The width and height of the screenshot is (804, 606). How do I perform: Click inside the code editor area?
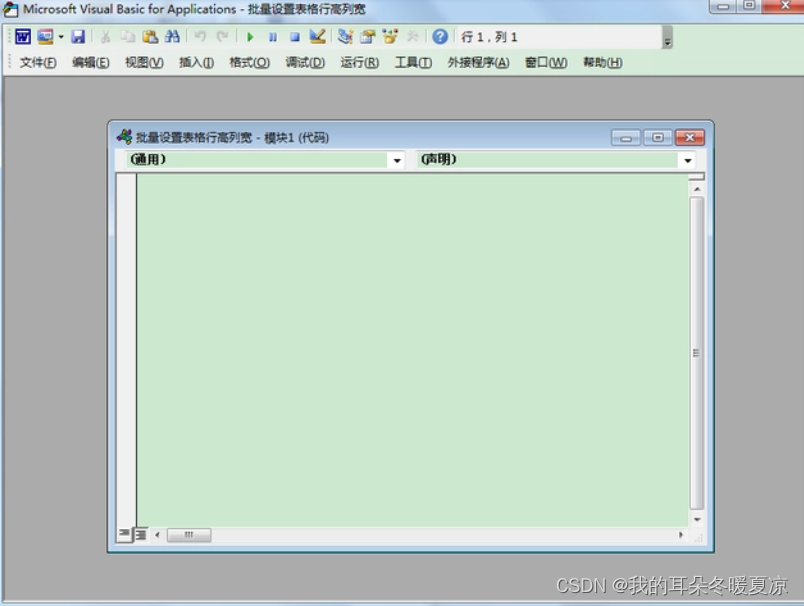[x=412, y=350]
